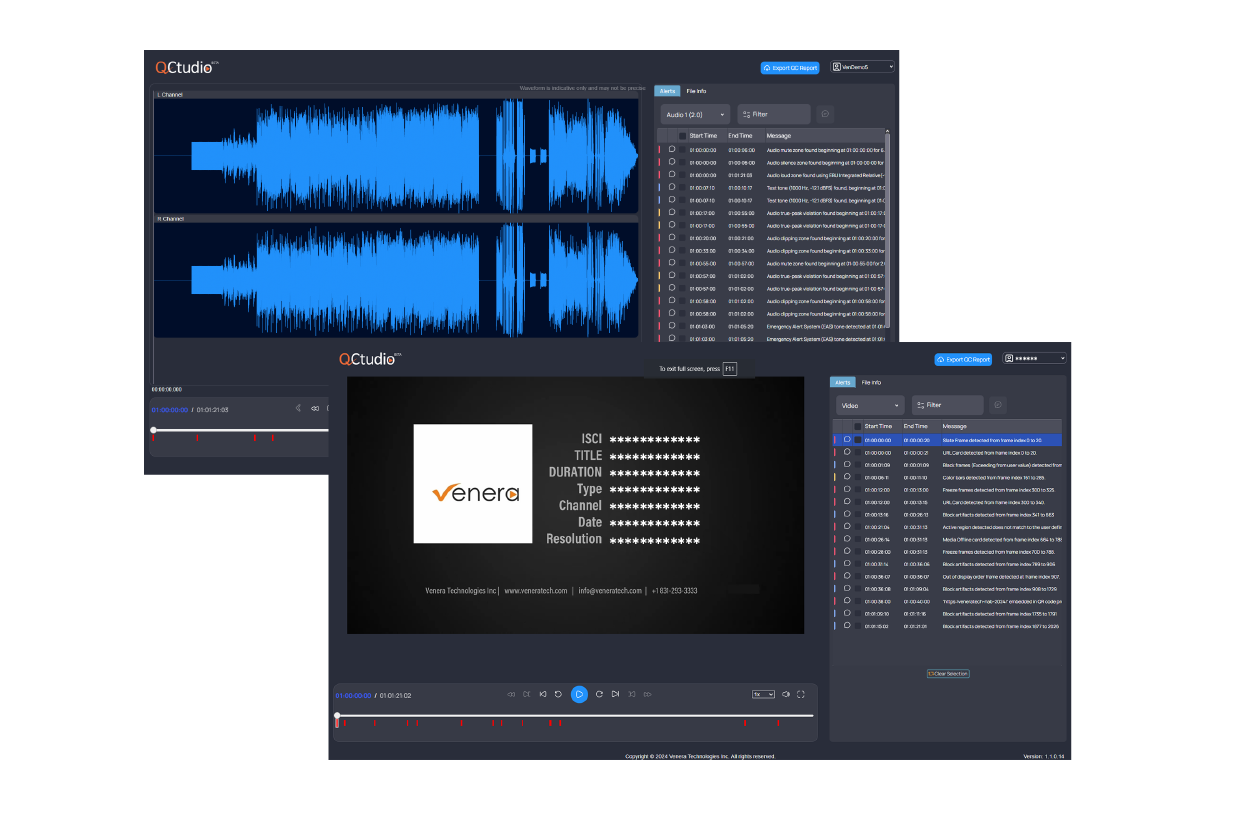Click the rewind icon in video player controls
Viewport: 1250px width, 823px height.
(511, 694)
